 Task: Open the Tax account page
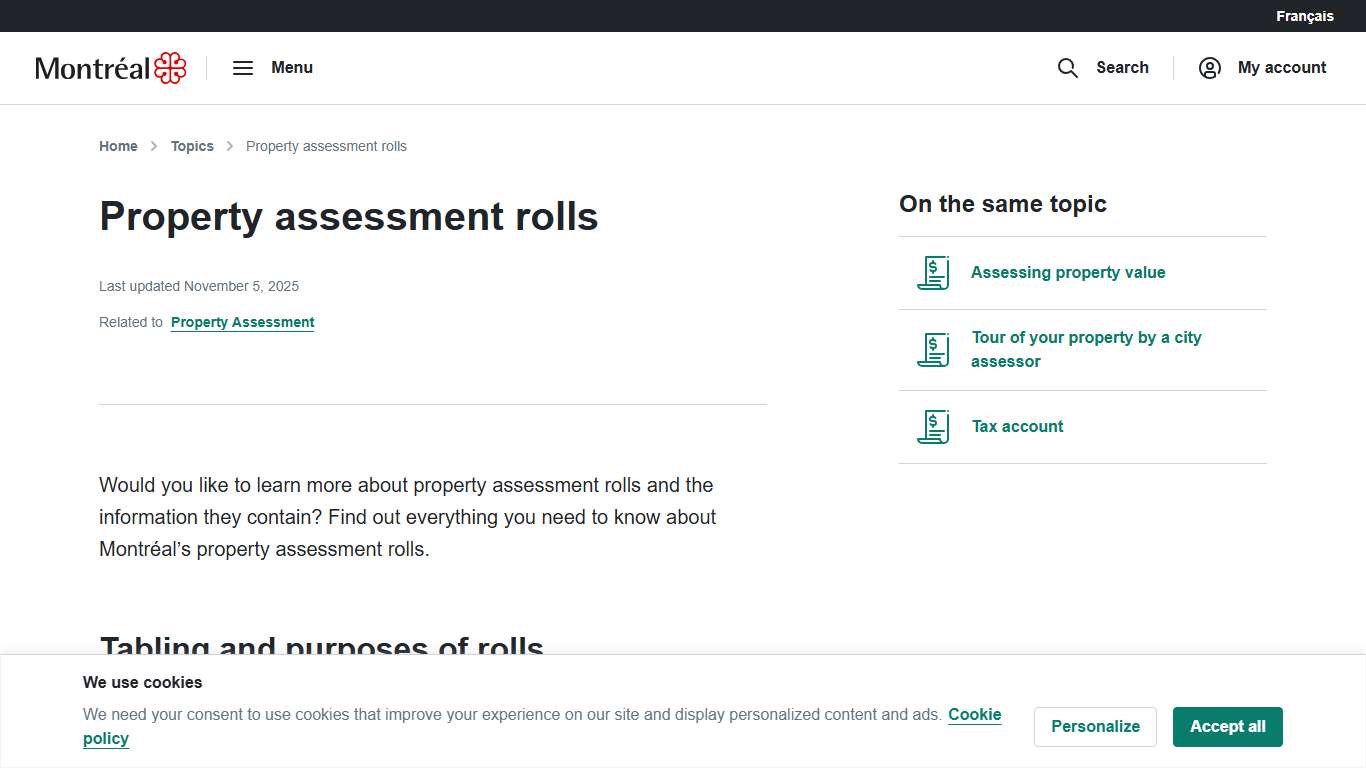click(x=1017, y=426)
